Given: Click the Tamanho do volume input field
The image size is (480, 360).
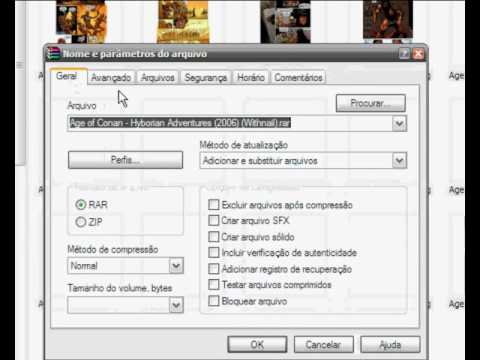Looking at the screenshot, I should 118,305.
